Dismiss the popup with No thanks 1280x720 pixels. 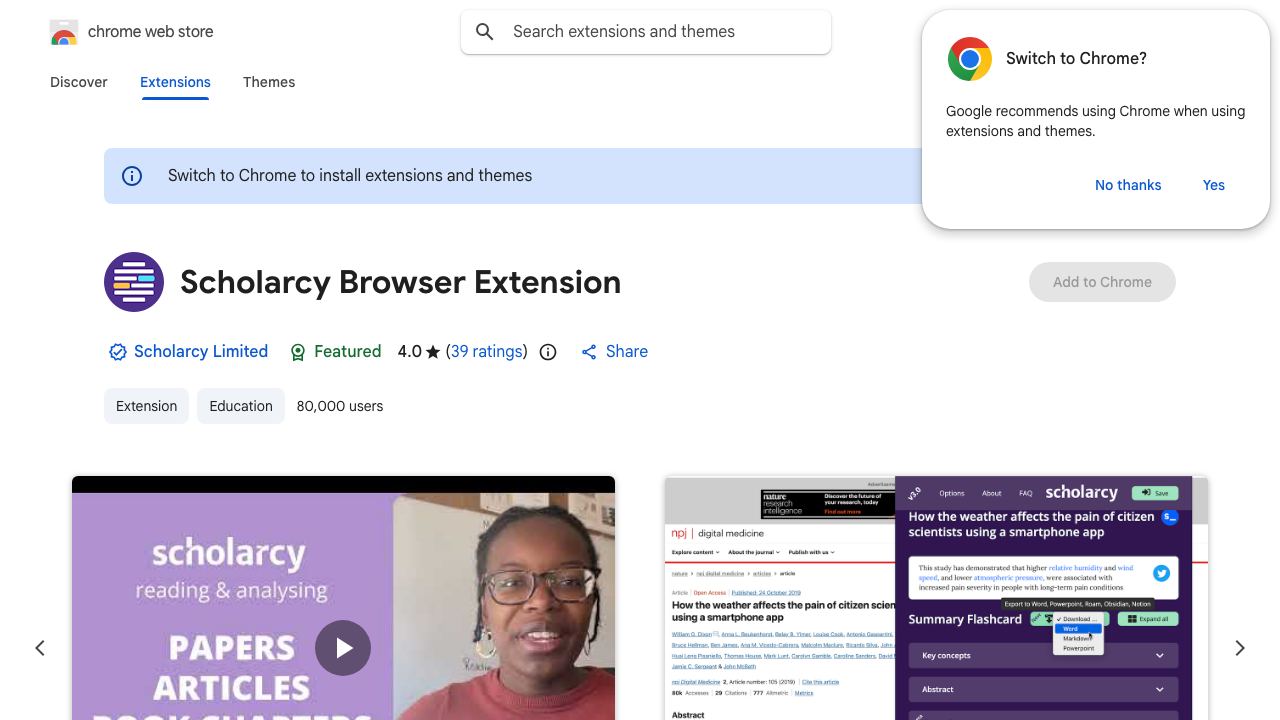pyautogui.click(x=1128, y=185)
